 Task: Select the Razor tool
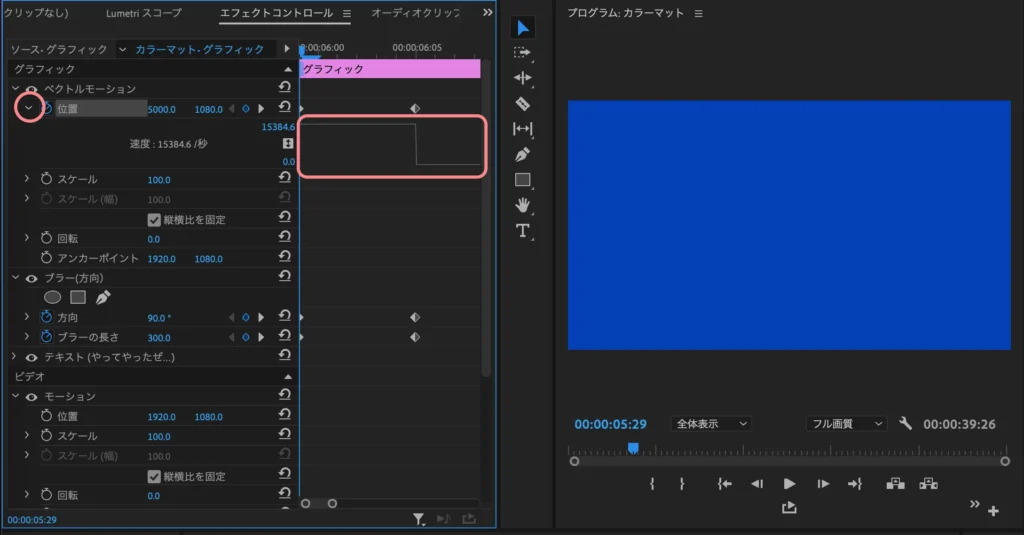[x=522, y=103]
